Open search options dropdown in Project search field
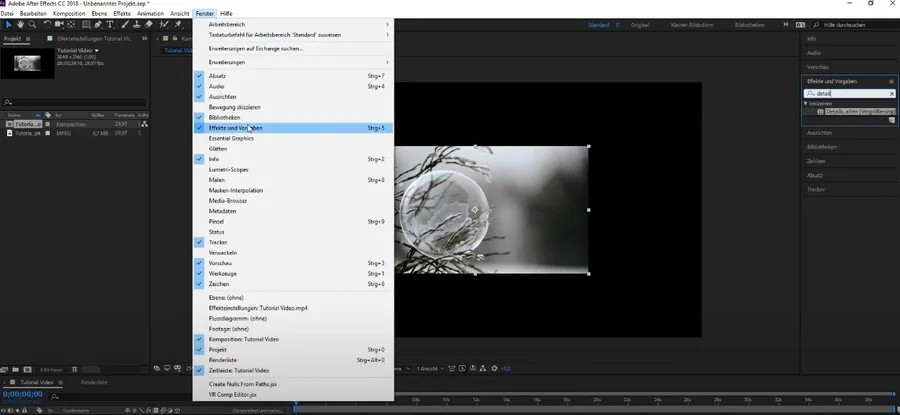 tap(7, 103)
